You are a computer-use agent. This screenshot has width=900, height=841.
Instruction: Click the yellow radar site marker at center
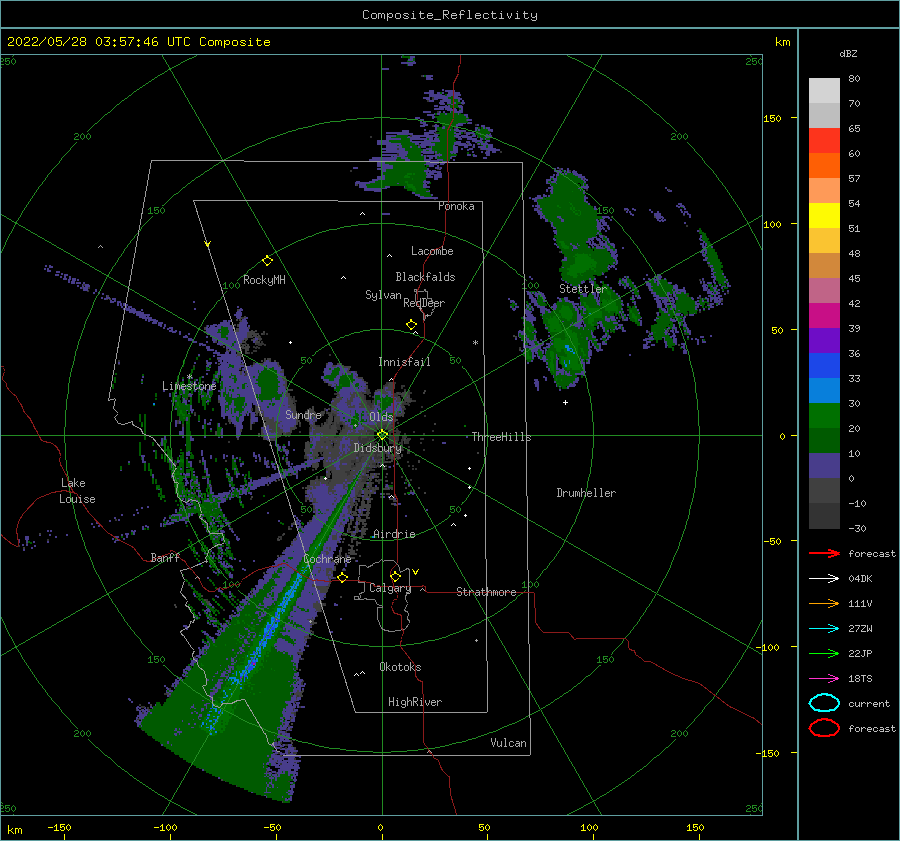point(382,435)
